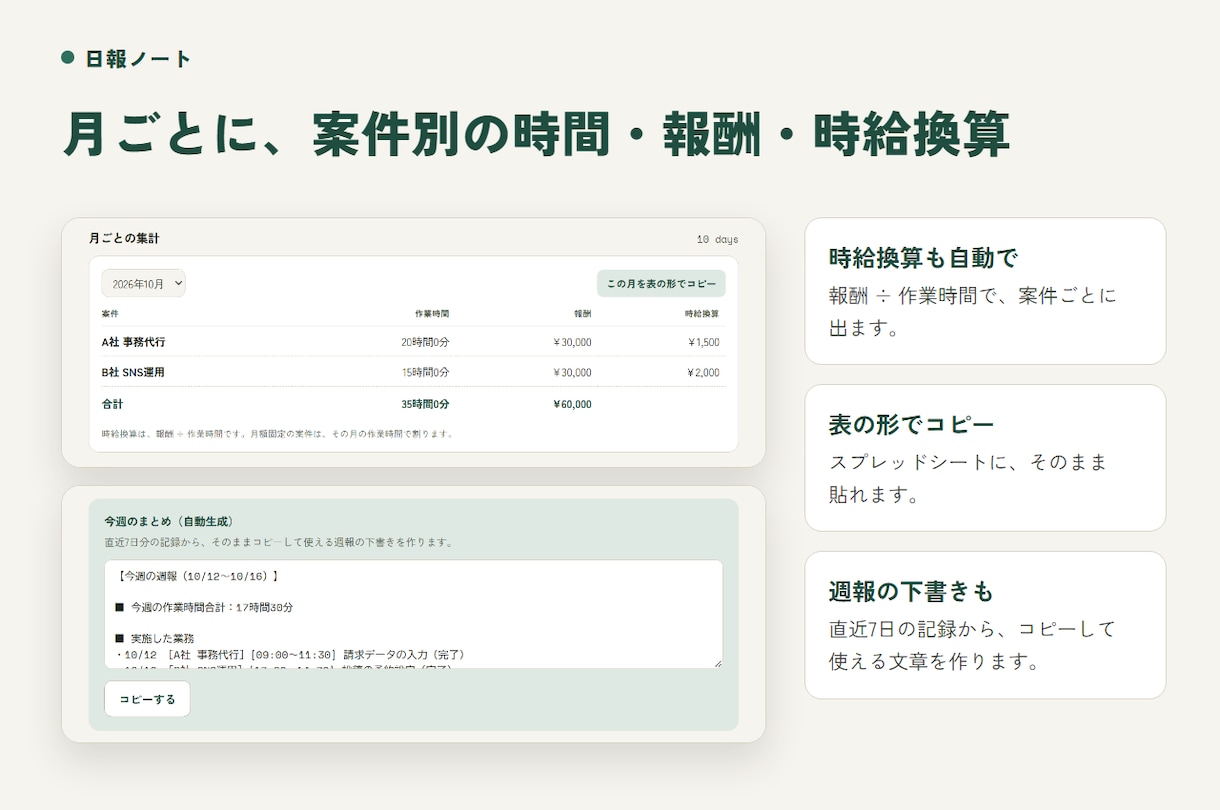Open the 2026年10月 month dropdown
The height and width of the screenshot is (810, 1220).
pos(143,283)
